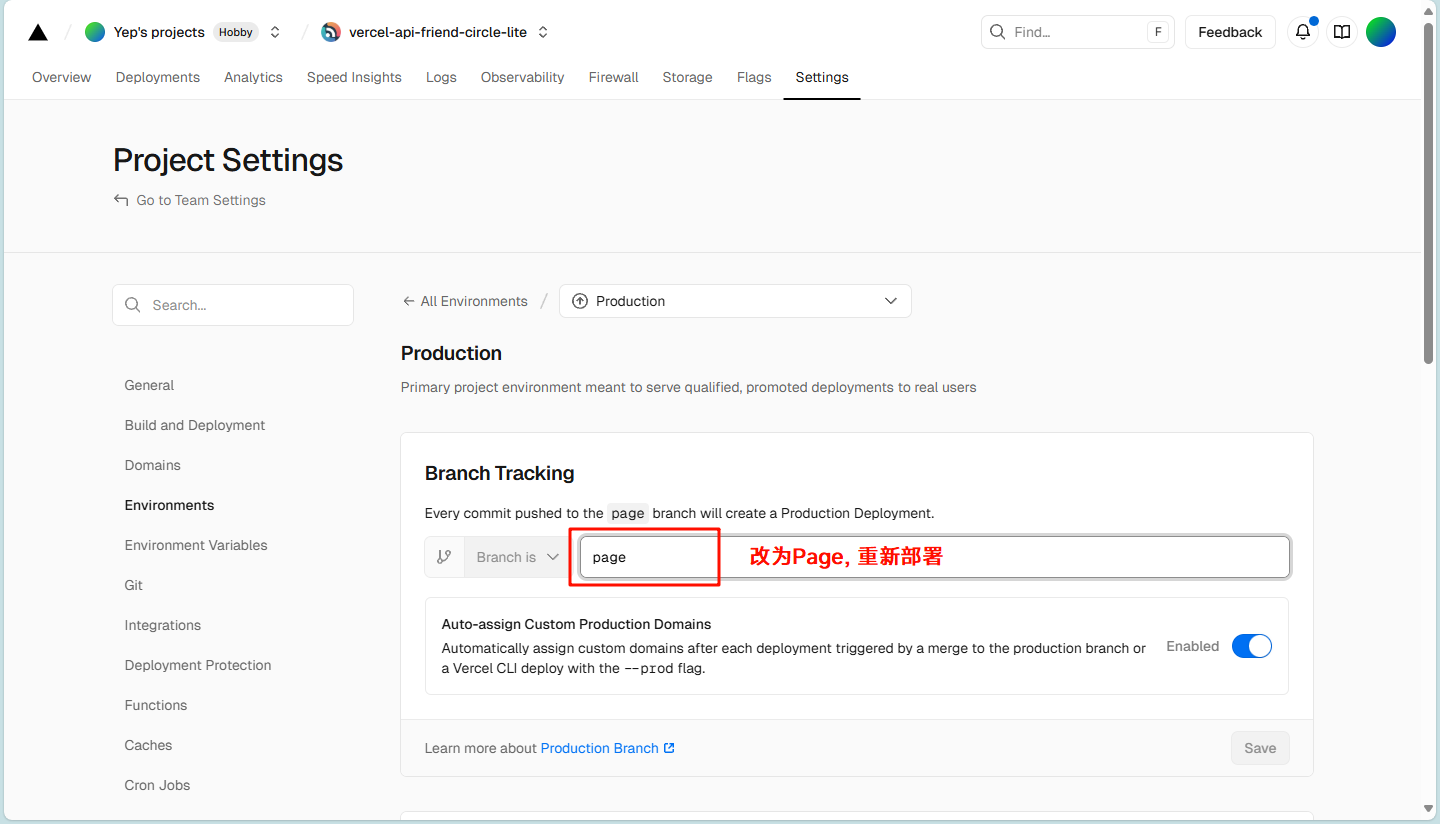Go to the Overview tab
The width and height of the screenshot is (1440, 824).
[x=62, y=77]
